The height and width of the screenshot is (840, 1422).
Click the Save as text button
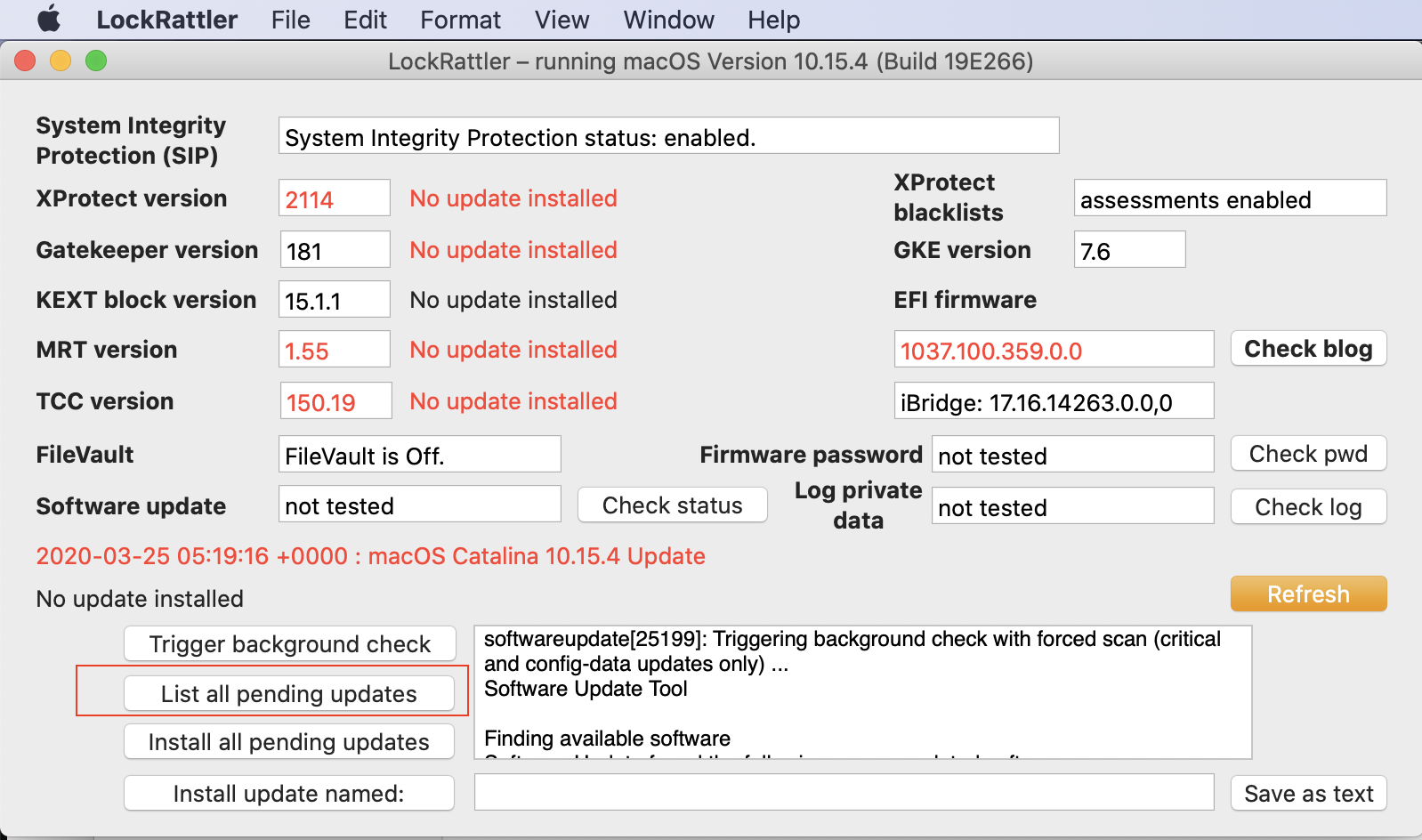(x=1308, y=793)
